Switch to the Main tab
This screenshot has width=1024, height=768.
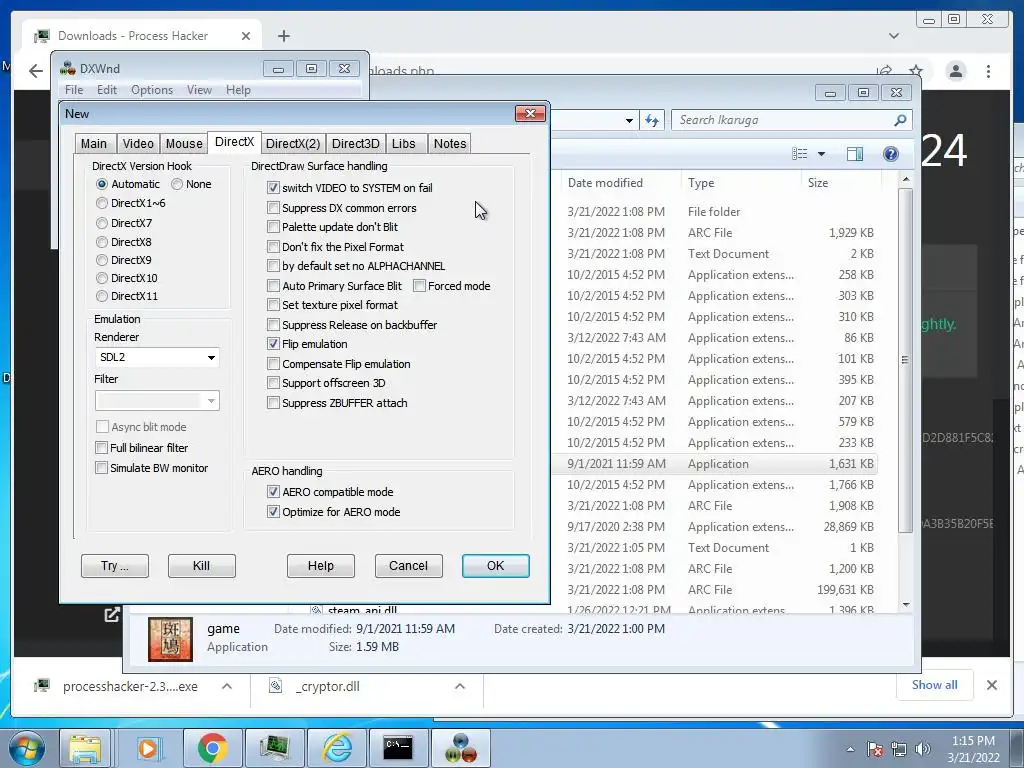point(94,144)
